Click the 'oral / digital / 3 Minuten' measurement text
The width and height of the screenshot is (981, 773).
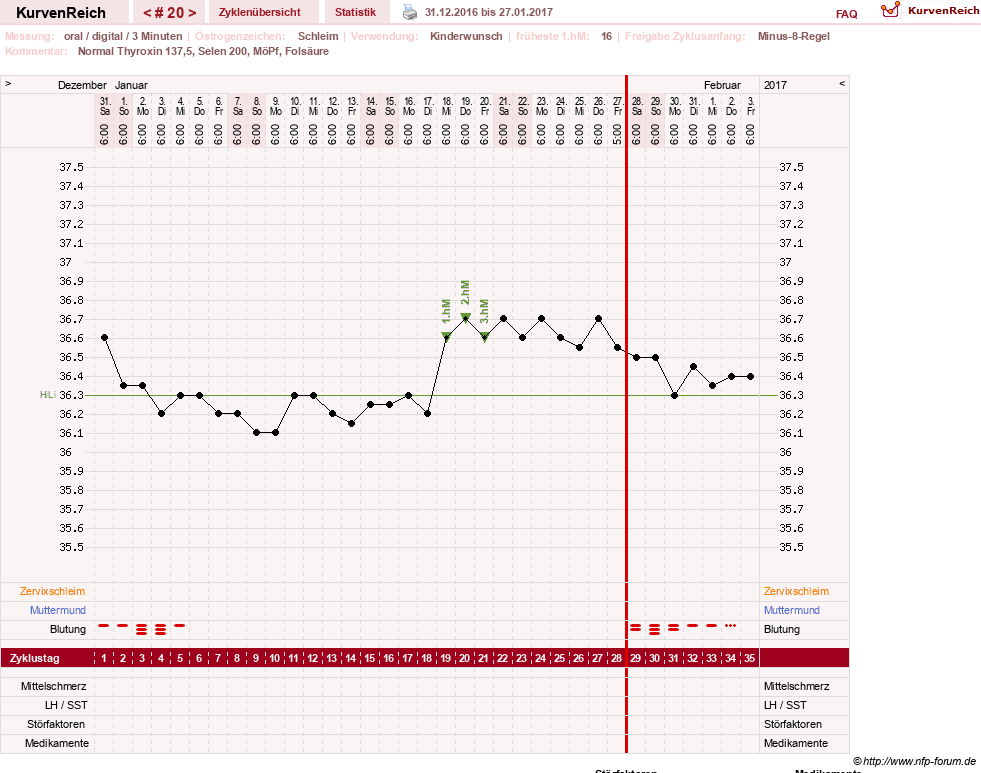click(x=123, y=36)
